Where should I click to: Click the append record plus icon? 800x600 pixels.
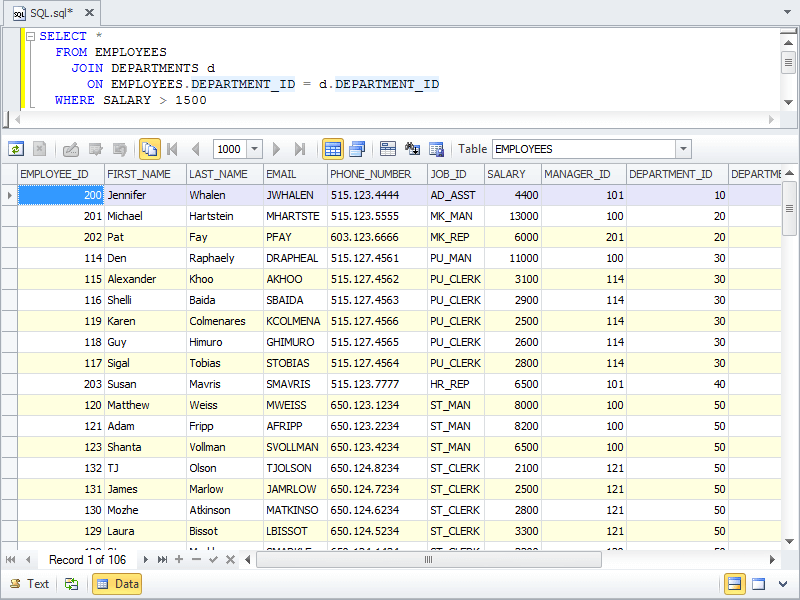[x=179, y=560]
